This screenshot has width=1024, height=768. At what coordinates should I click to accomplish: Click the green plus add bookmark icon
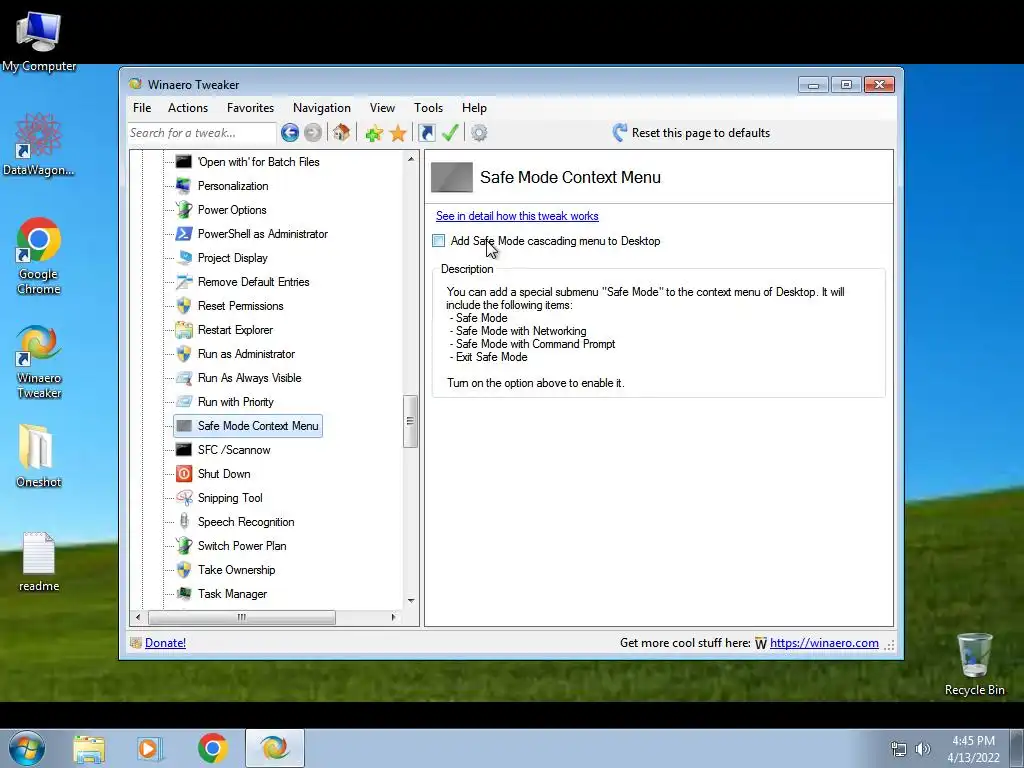[374, 133]
